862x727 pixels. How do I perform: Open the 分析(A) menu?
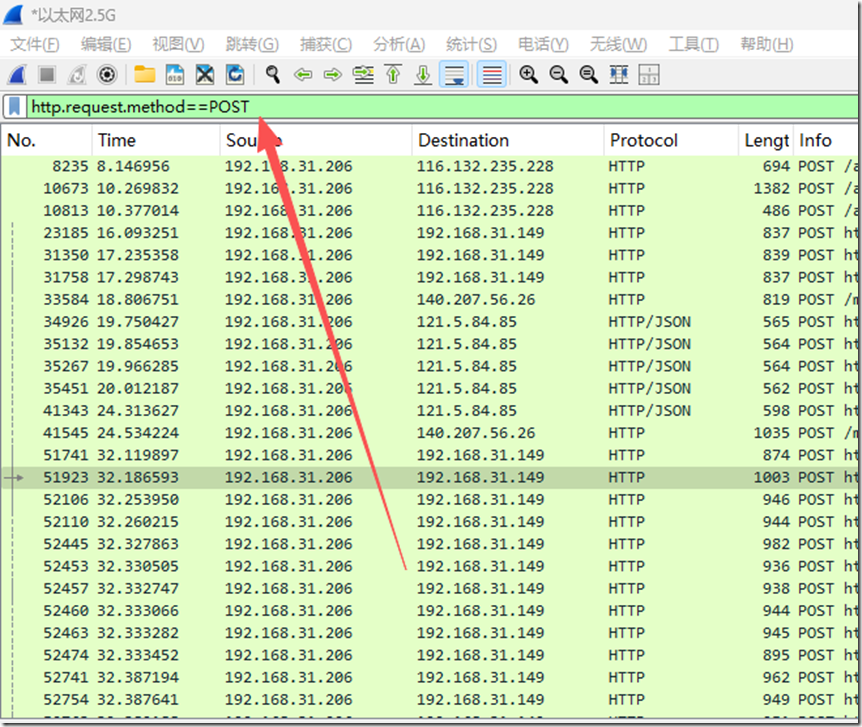[x=399, y=44]
